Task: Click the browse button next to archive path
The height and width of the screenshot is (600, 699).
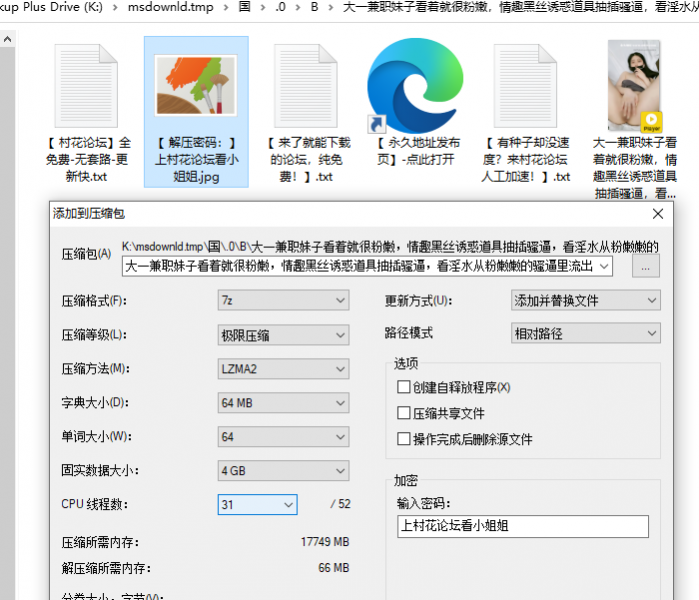Action: 646,267
